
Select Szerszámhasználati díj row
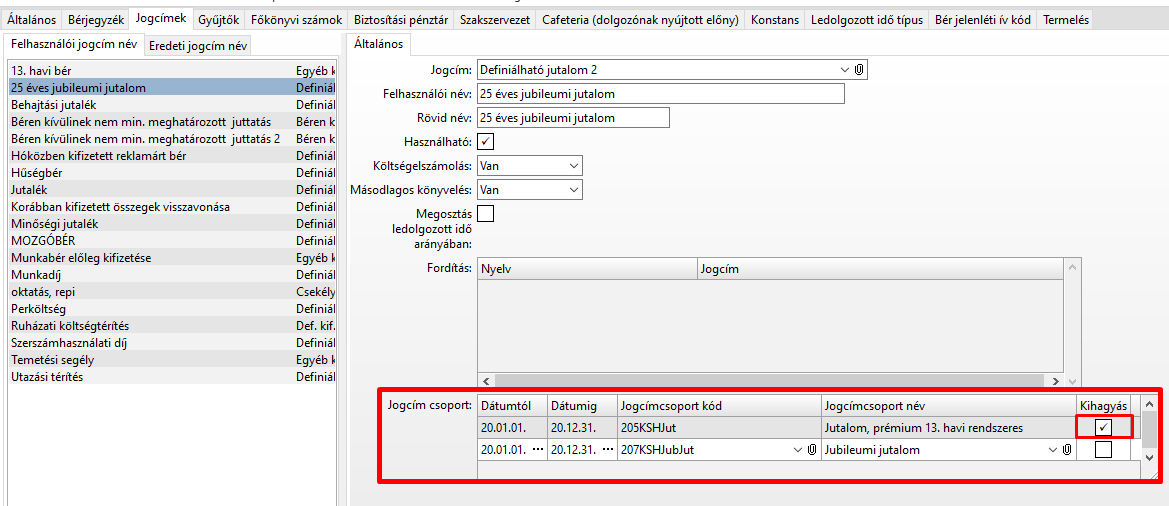(171, 343)
